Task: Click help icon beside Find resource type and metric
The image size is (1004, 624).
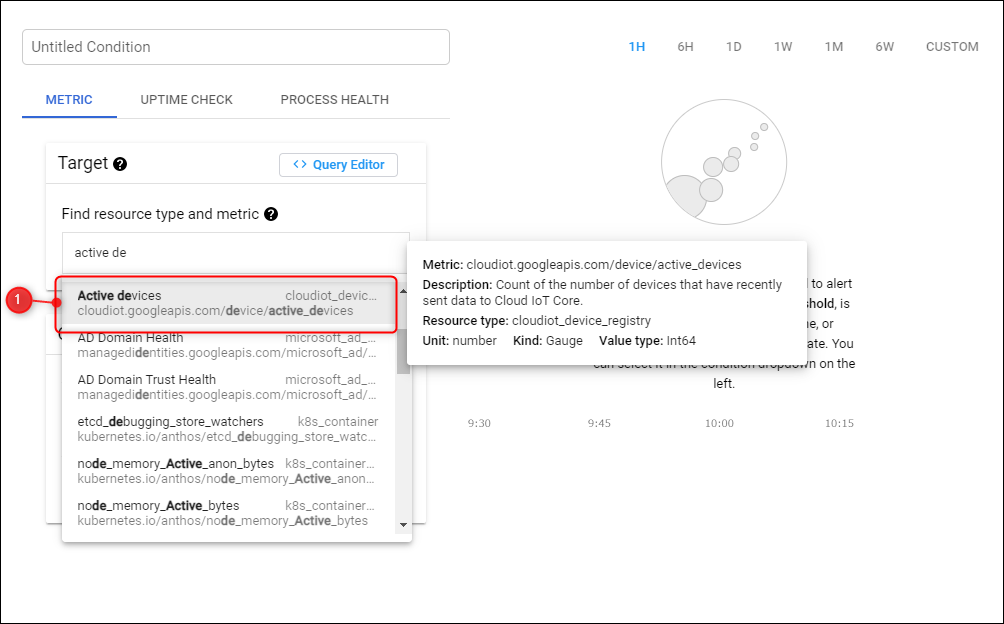Action: click(x=271, y=214)
